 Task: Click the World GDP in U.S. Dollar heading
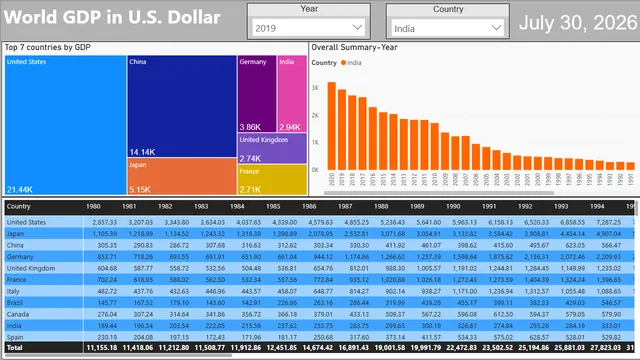point(112,17)
